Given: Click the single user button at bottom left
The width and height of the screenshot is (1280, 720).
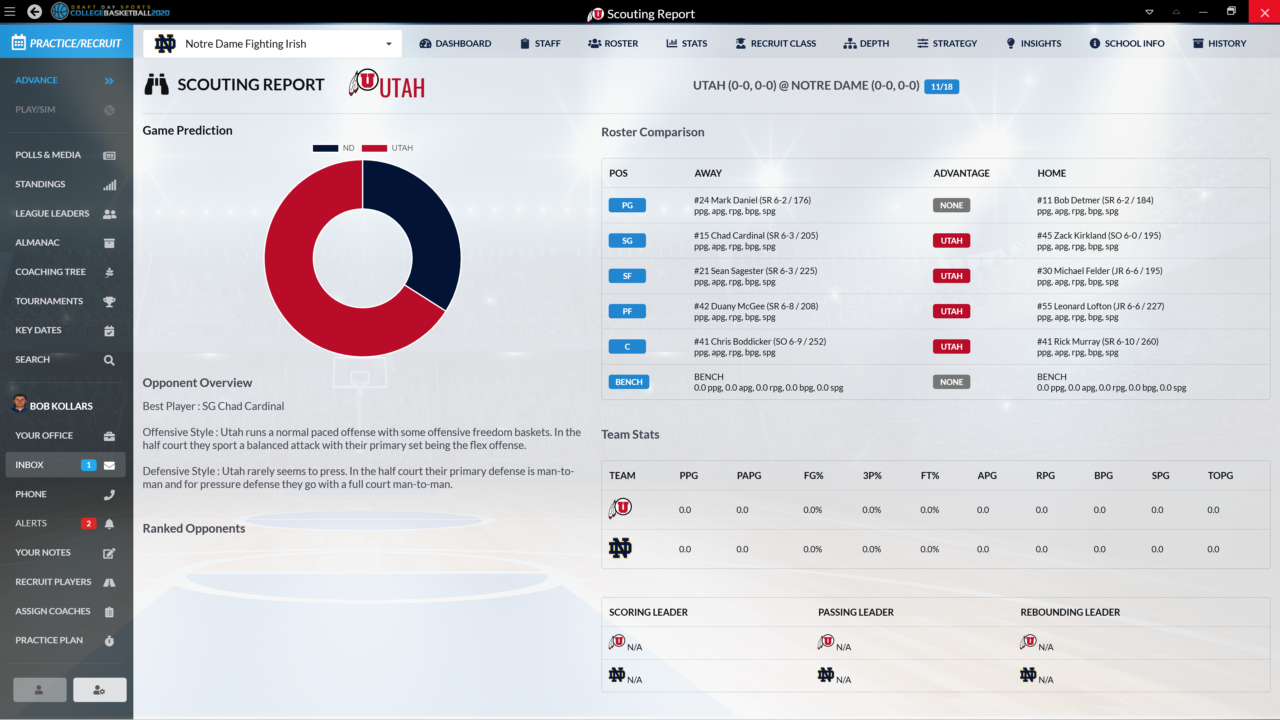Looking at the screenshot, I should click(x=40, y=689).
